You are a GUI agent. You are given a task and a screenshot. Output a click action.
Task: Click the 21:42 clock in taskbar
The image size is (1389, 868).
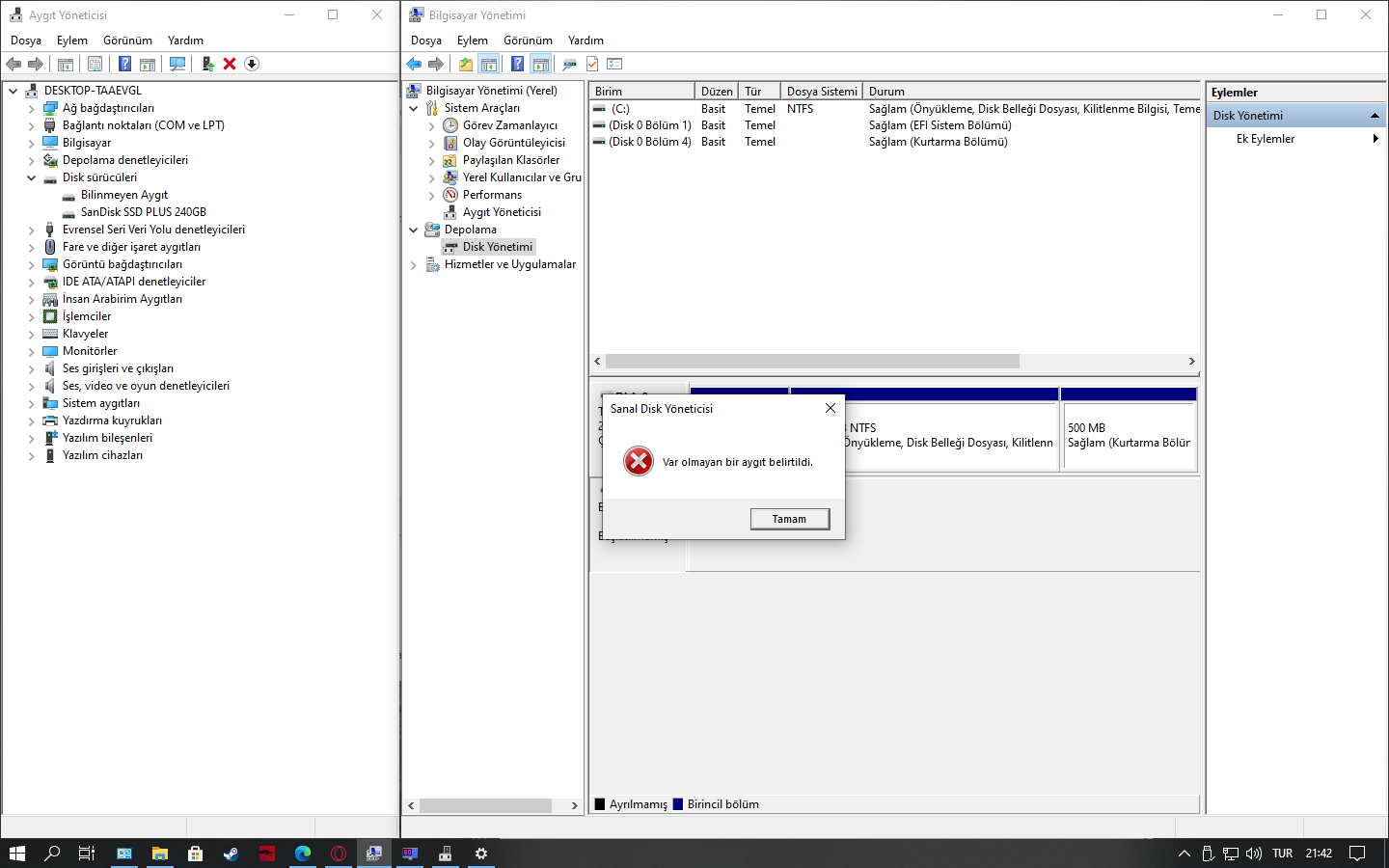1319,854
